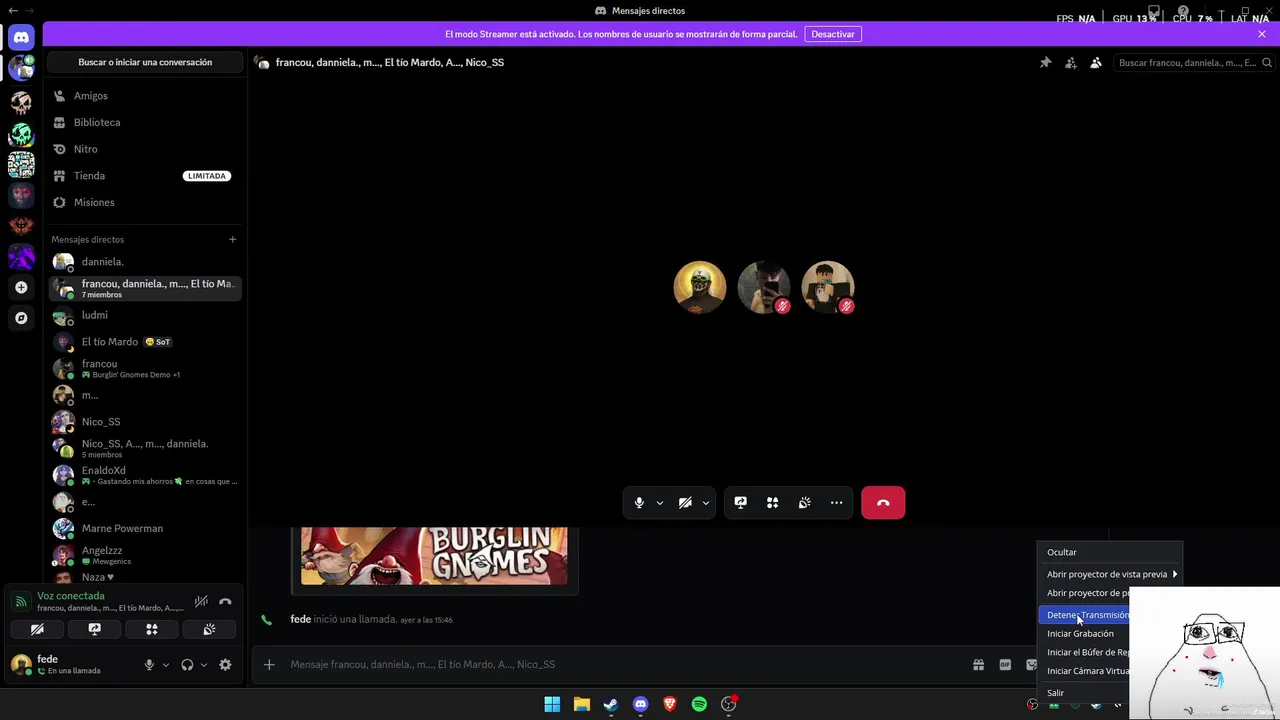Share screen button in voice panel
The height and width of the screenshot is (720, 1280).
click(94, 629)
